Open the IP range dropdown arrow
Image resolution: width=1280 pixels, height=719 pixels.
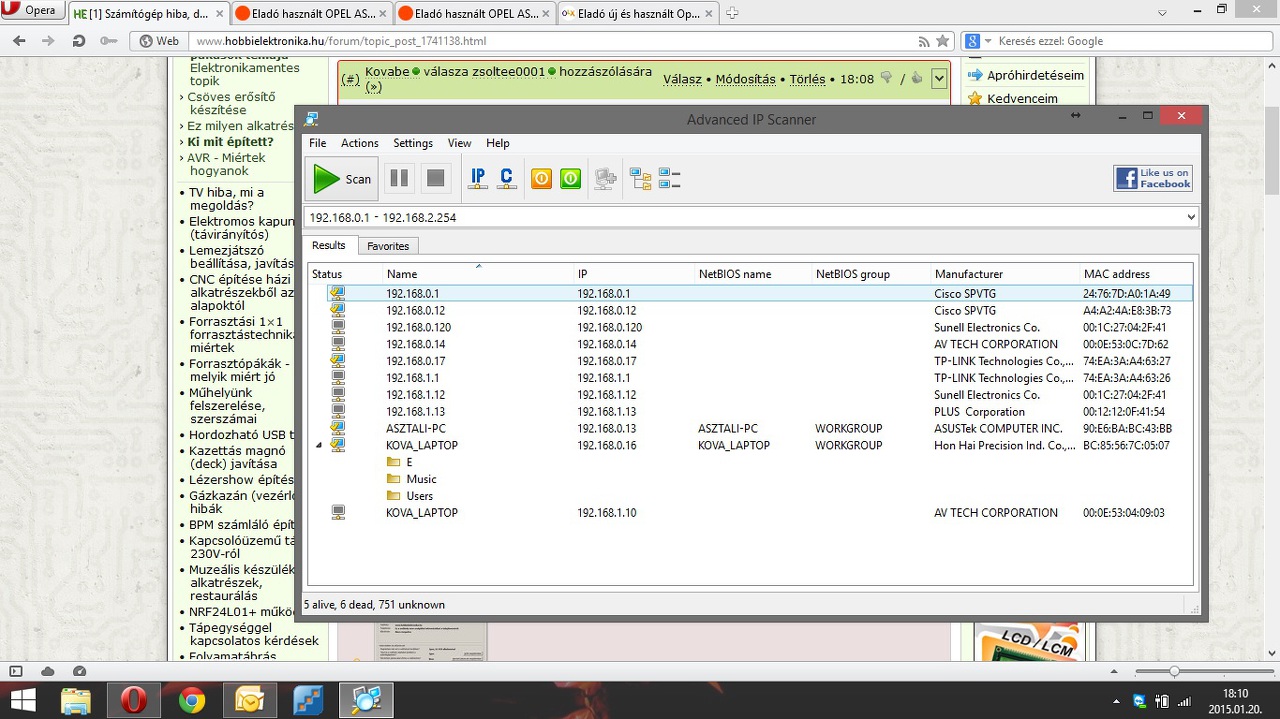click(1190, 217)
